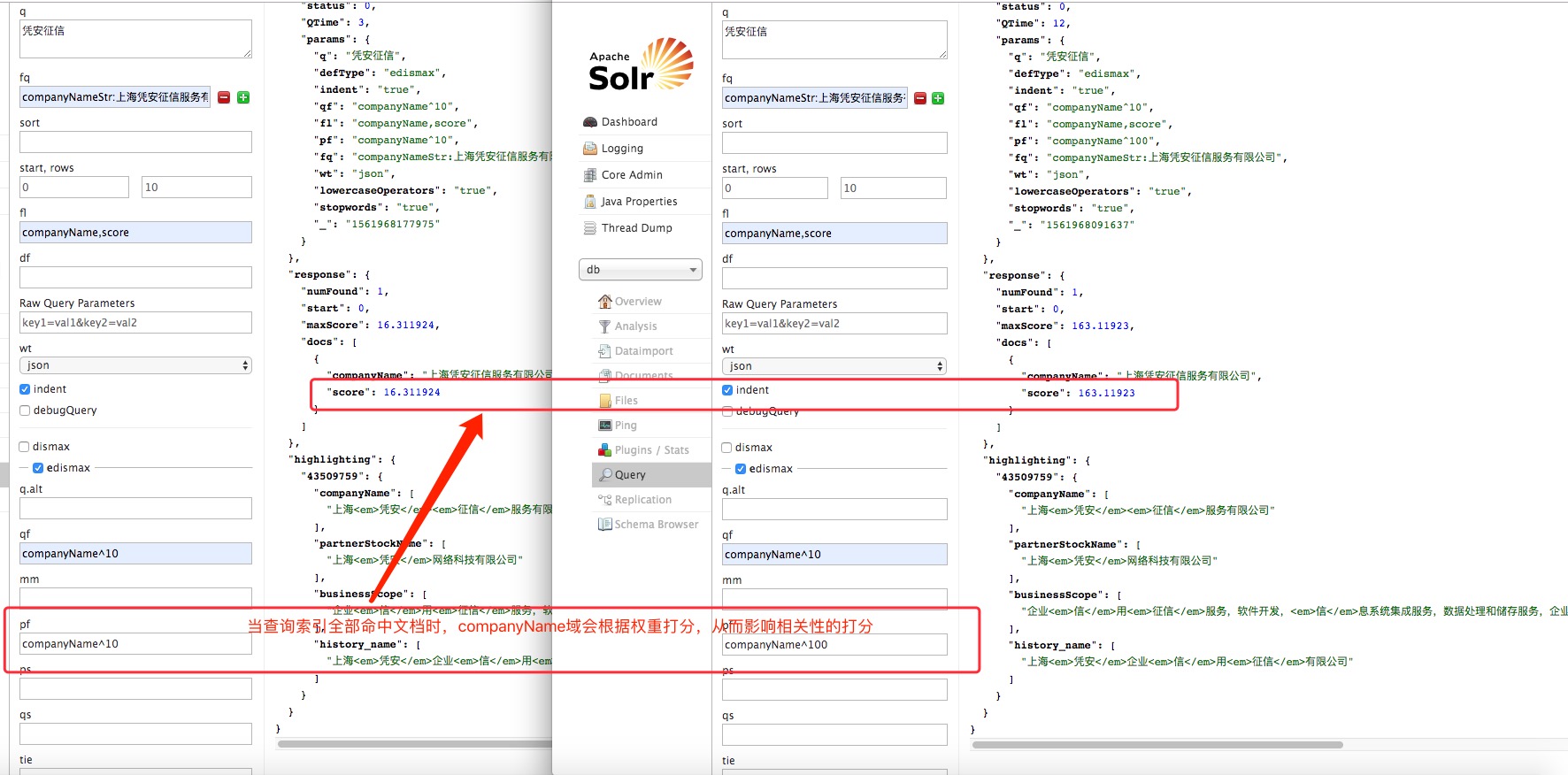Enable dismax in left window
The width and height of the screenshot is (1568, 775).
pos(25,447)
